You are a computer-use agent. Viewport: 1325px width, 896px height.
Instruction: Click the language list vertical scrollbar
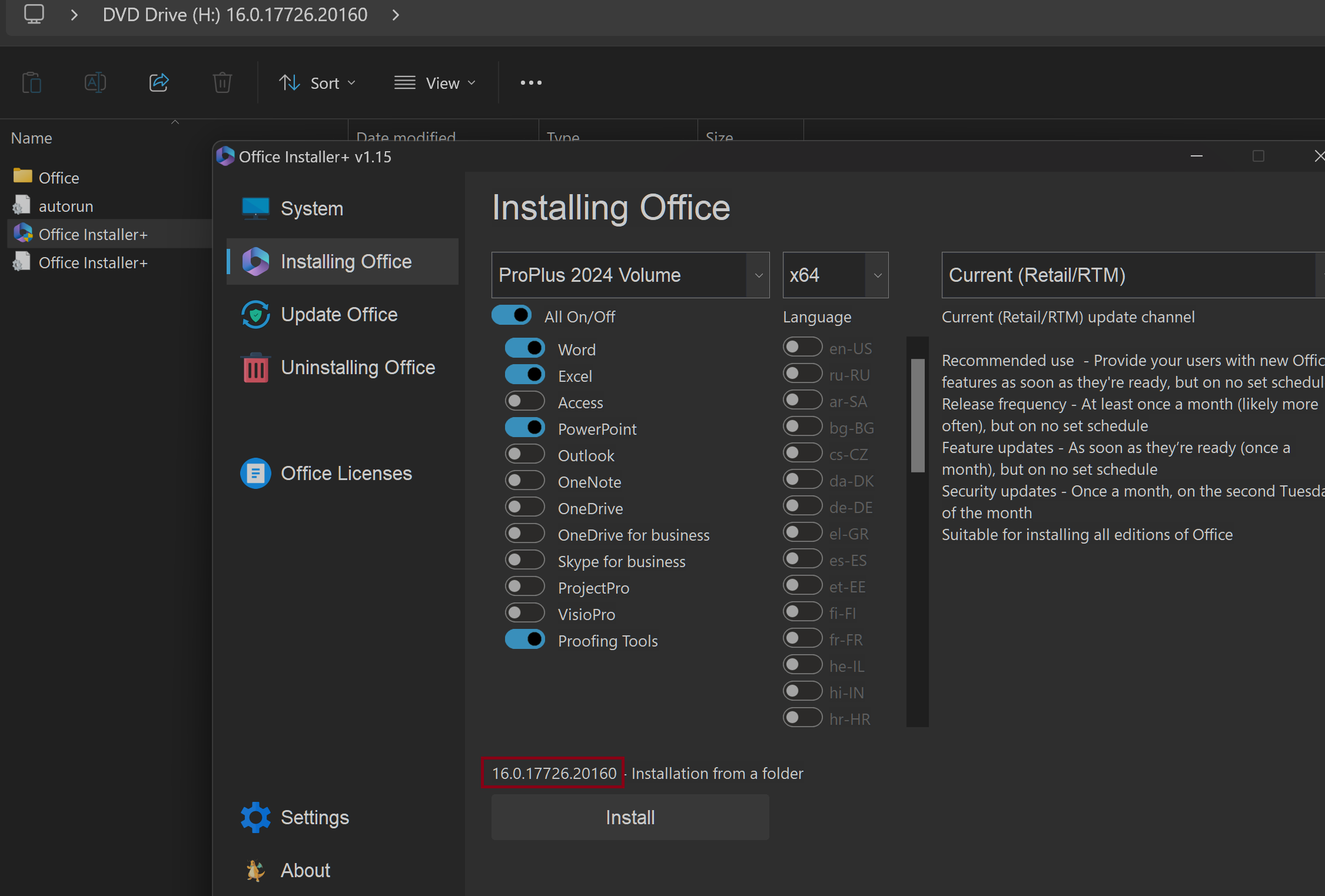click(x=917, y=415)
